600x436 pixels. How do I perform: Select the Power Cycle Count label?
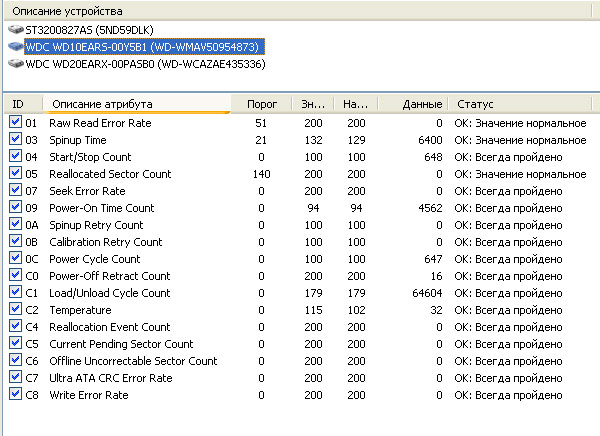tap(95, 259)
